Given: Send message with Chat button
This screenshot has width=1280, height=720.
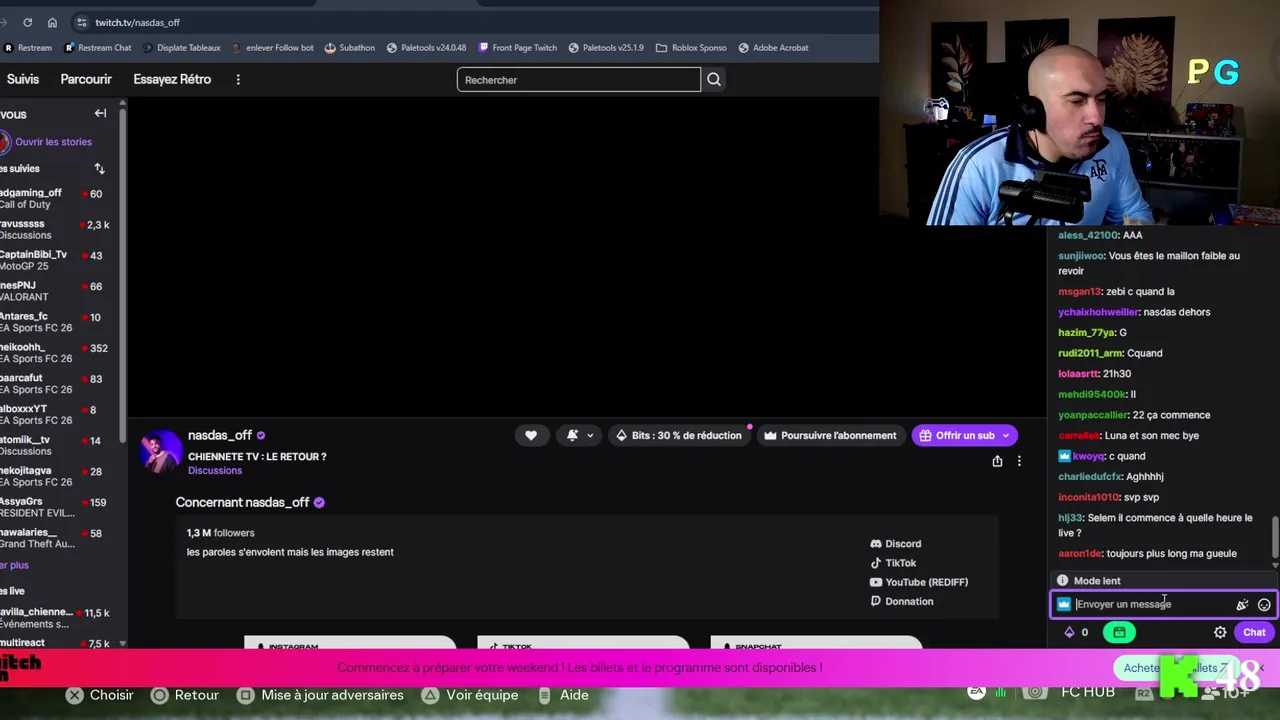Looking at the screenshot, I should (x=1254, y=632).
